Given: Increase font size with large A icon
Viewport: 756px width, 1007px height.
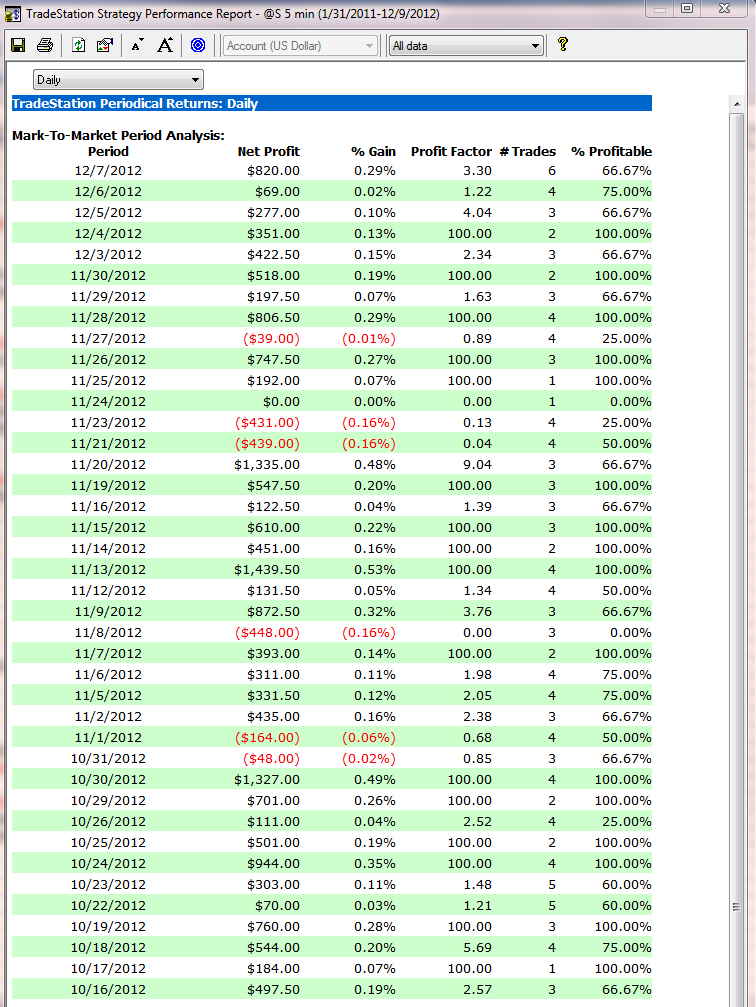Looking at the screenshot, I should 165,45.
